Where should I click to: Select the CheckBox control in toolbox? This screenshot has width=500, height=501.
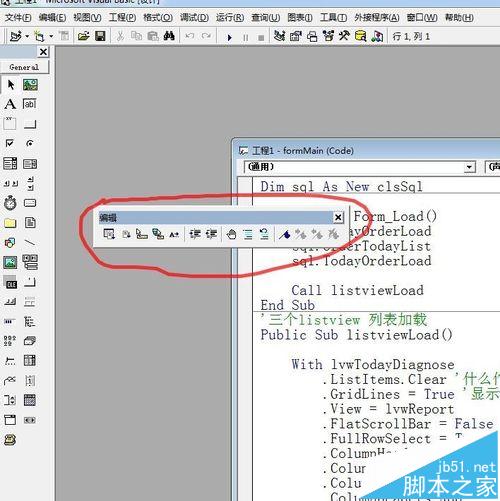(10, 143)
